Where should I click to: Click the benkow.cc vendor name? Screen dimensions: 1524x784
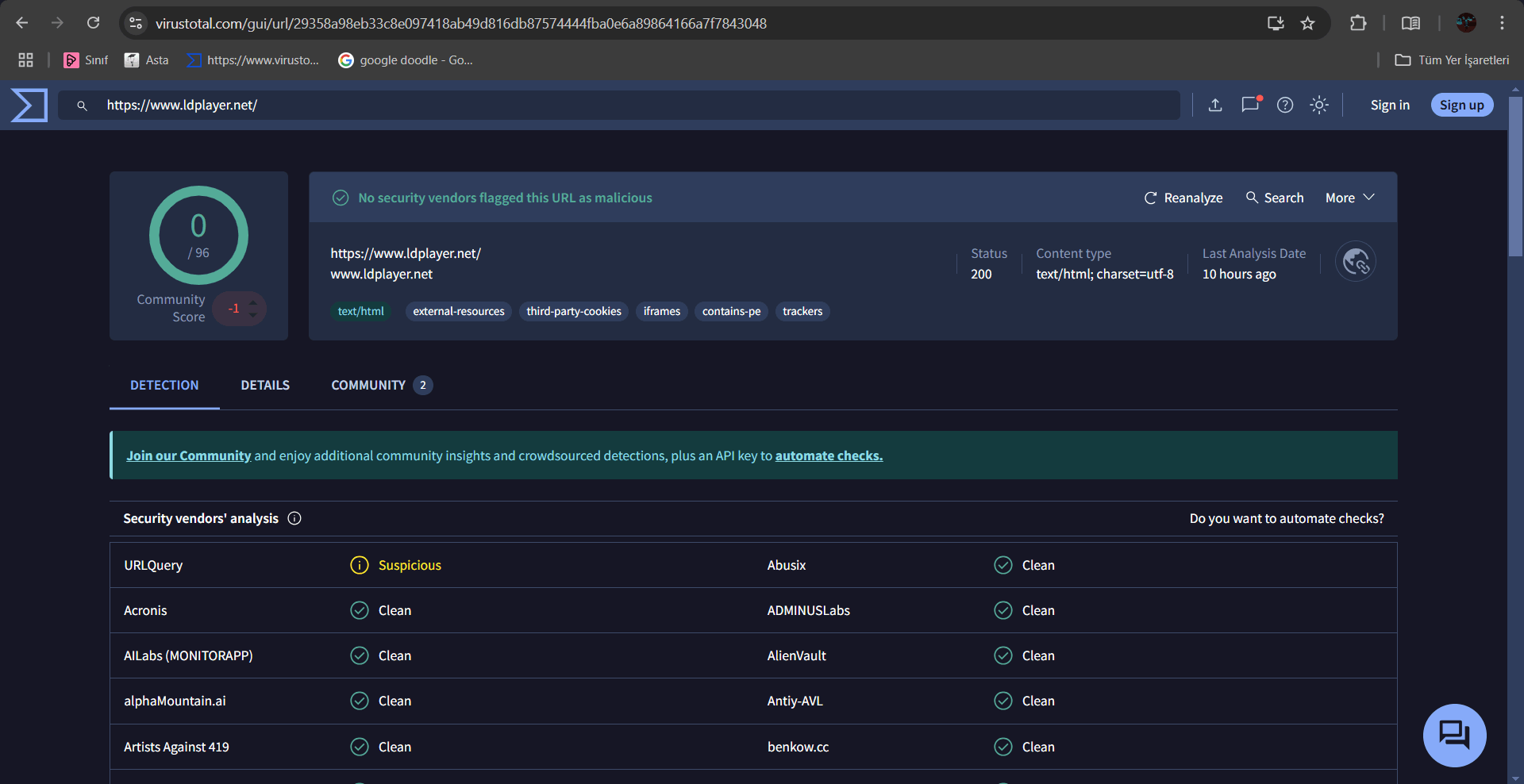799,747
